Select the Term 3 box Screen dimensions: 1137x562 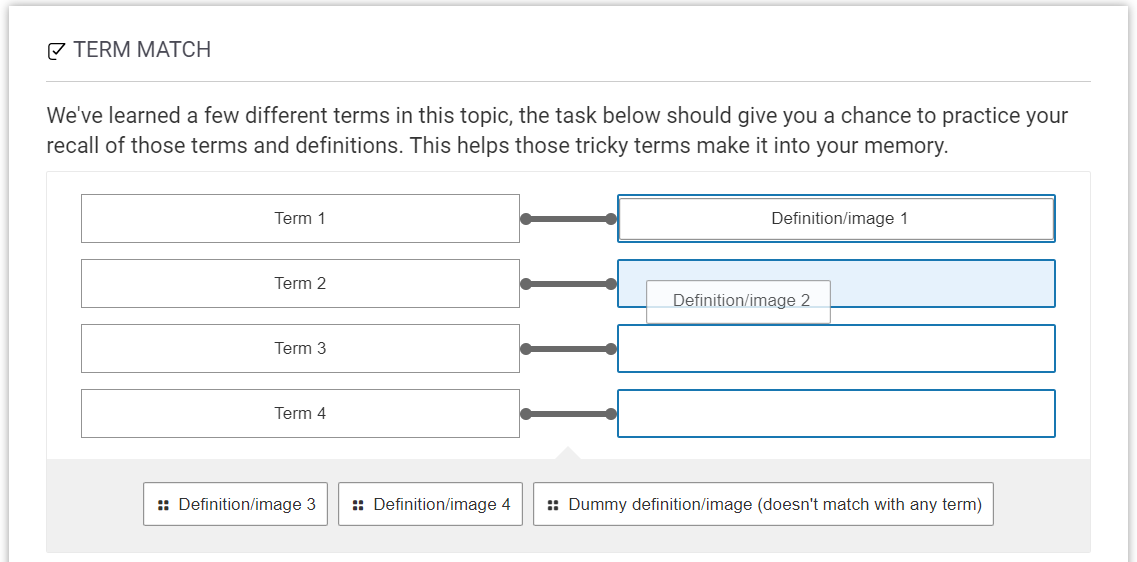point(300,348)
